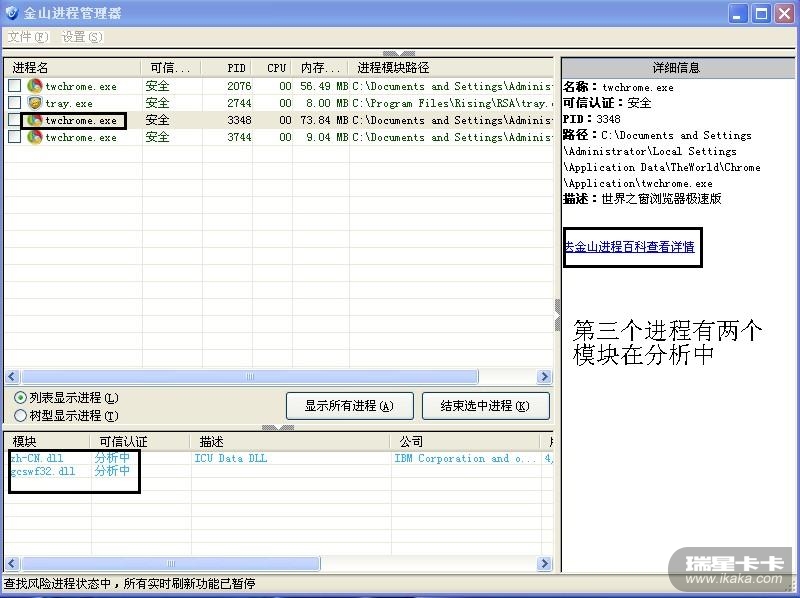Screen dimensions: 800x598
Task: Sort modules by 可信认证 column header
Action: 140,441
